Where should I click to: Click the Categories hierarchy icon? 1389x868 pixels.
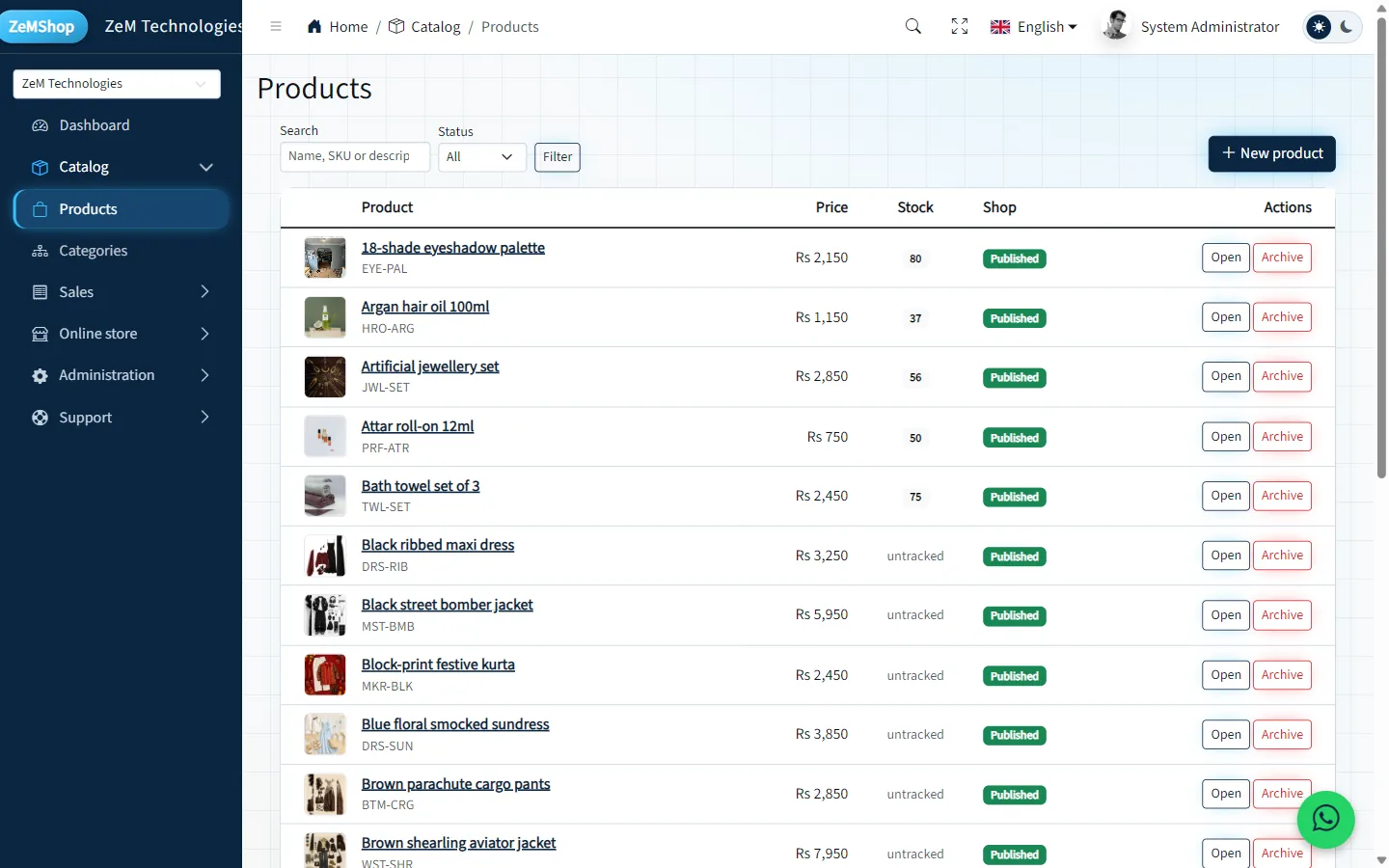(40, 251)
